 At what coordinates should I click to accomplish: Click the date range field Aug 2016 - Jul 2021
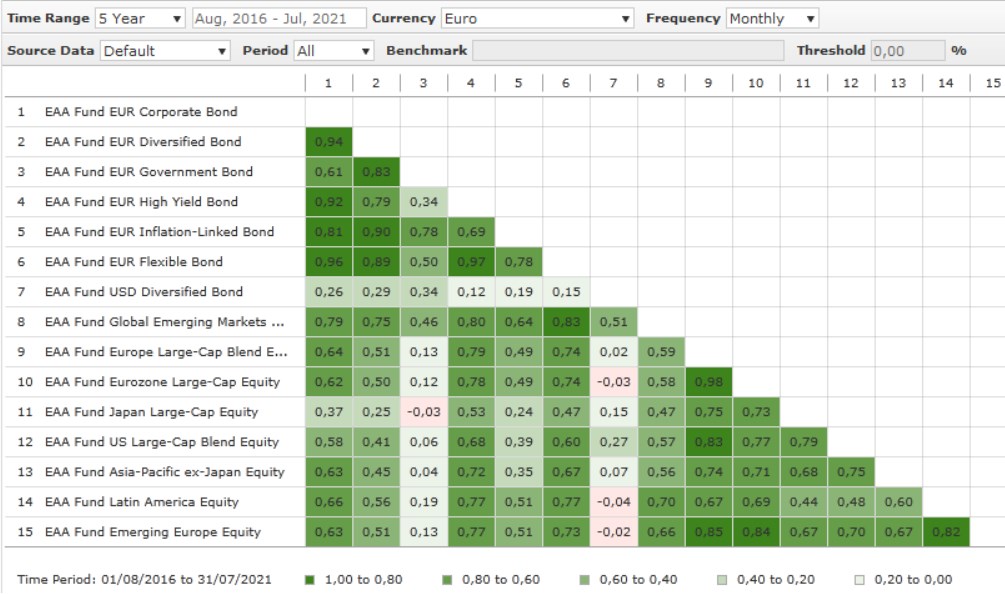277,18
